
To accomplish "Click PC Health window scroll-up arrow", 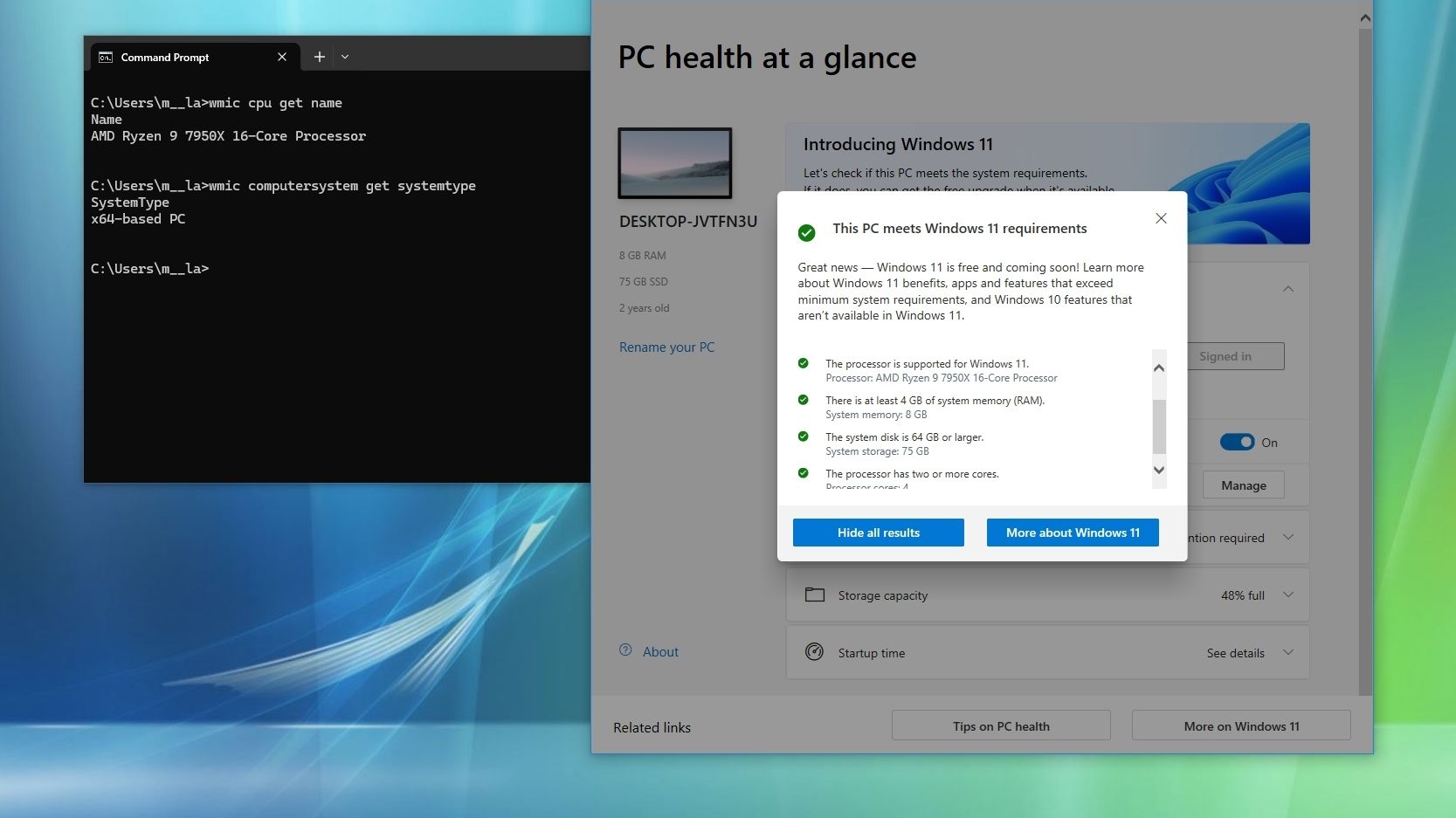I will [x=1365, y=17].
